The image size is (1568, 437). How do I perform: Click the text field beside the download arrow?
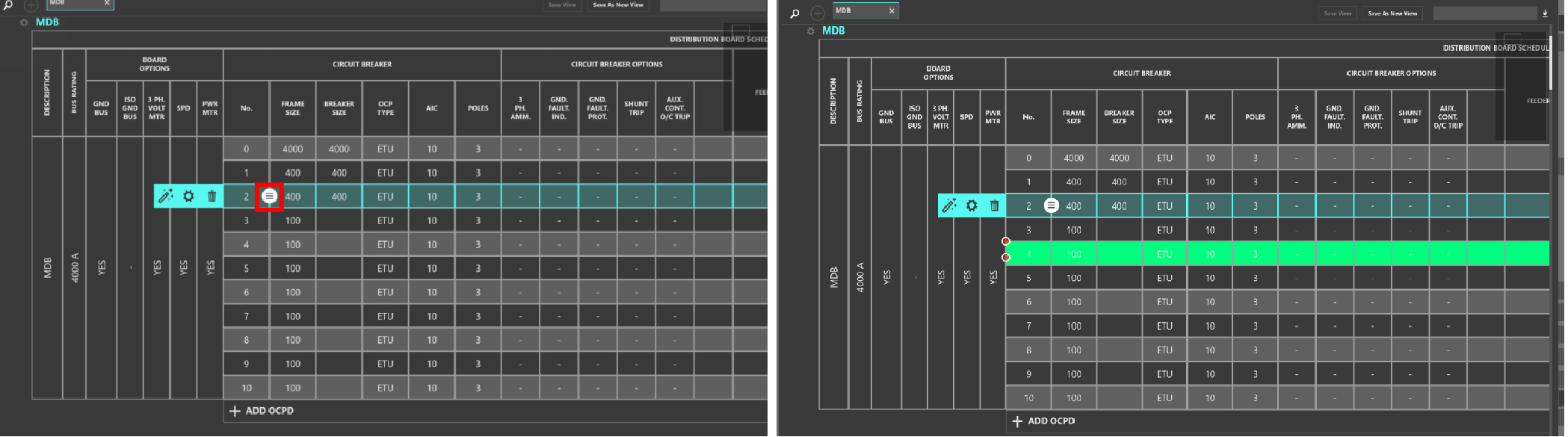[1484, 13]
